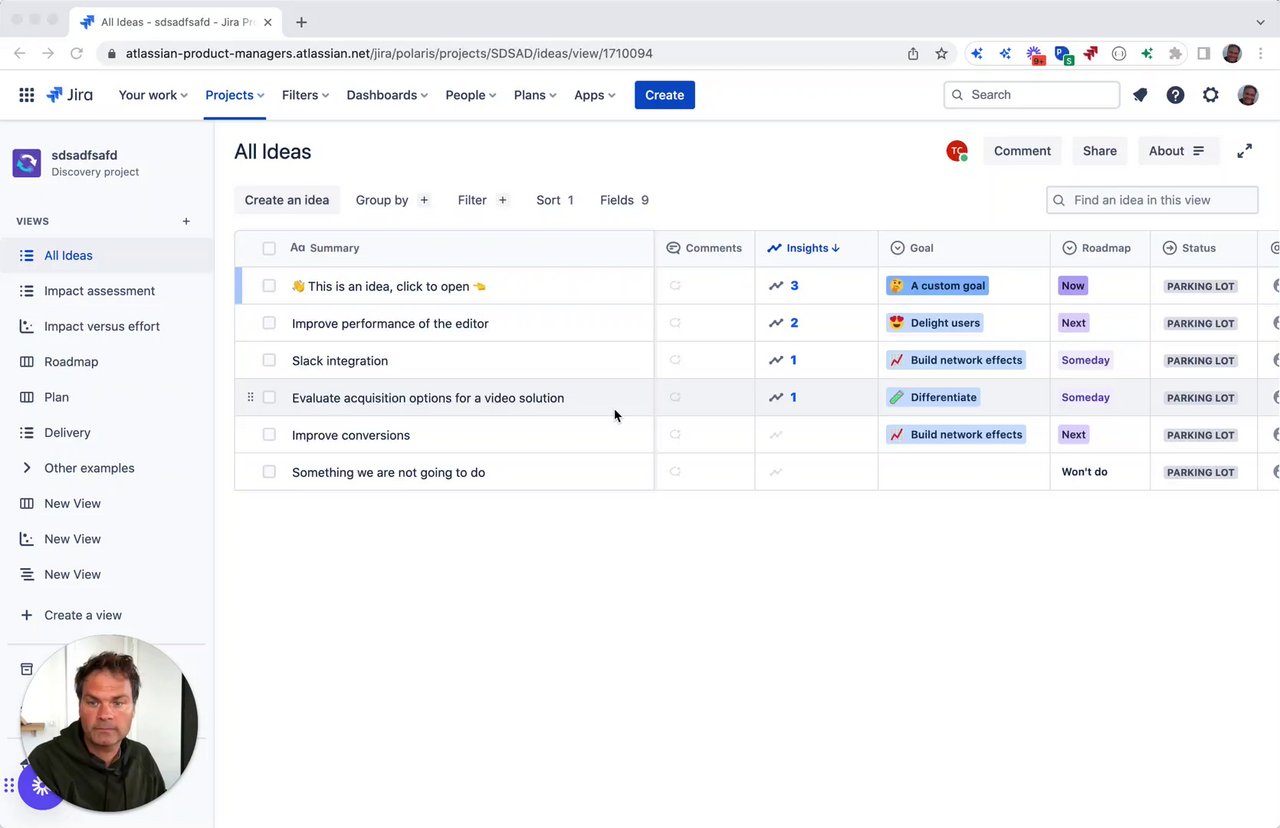Open the Dashboards dropdown menu
Viewport: 1280px width, 828px height.
point(386,95)
